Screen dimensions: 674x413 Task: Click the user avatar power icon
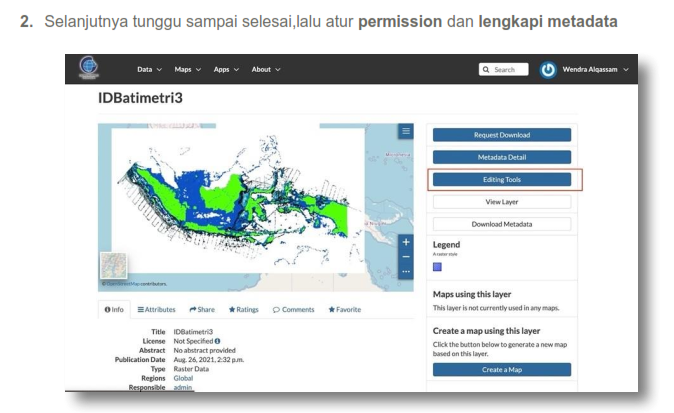[547, 70]
